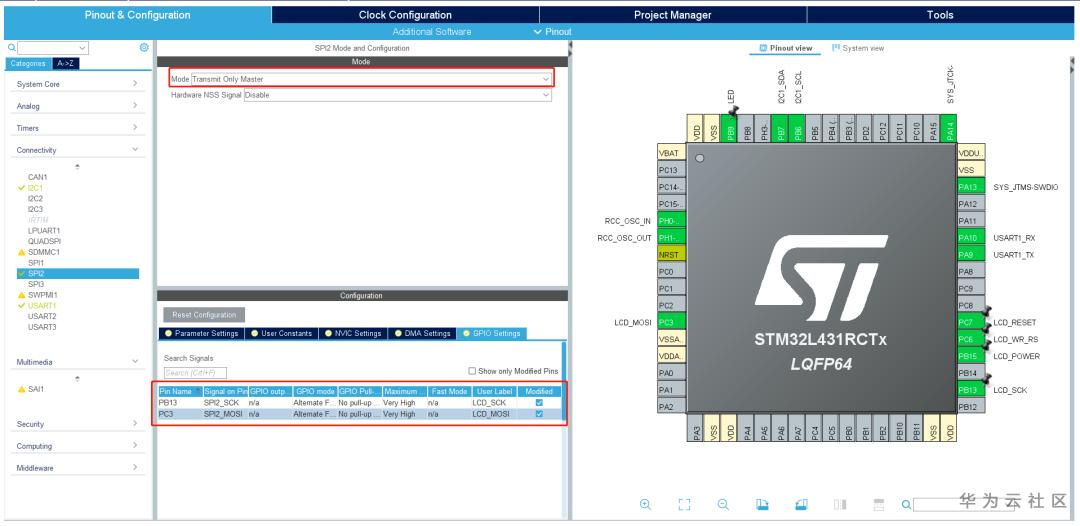
Task: Select CAN1 peripheral
Action: (37, 177)
